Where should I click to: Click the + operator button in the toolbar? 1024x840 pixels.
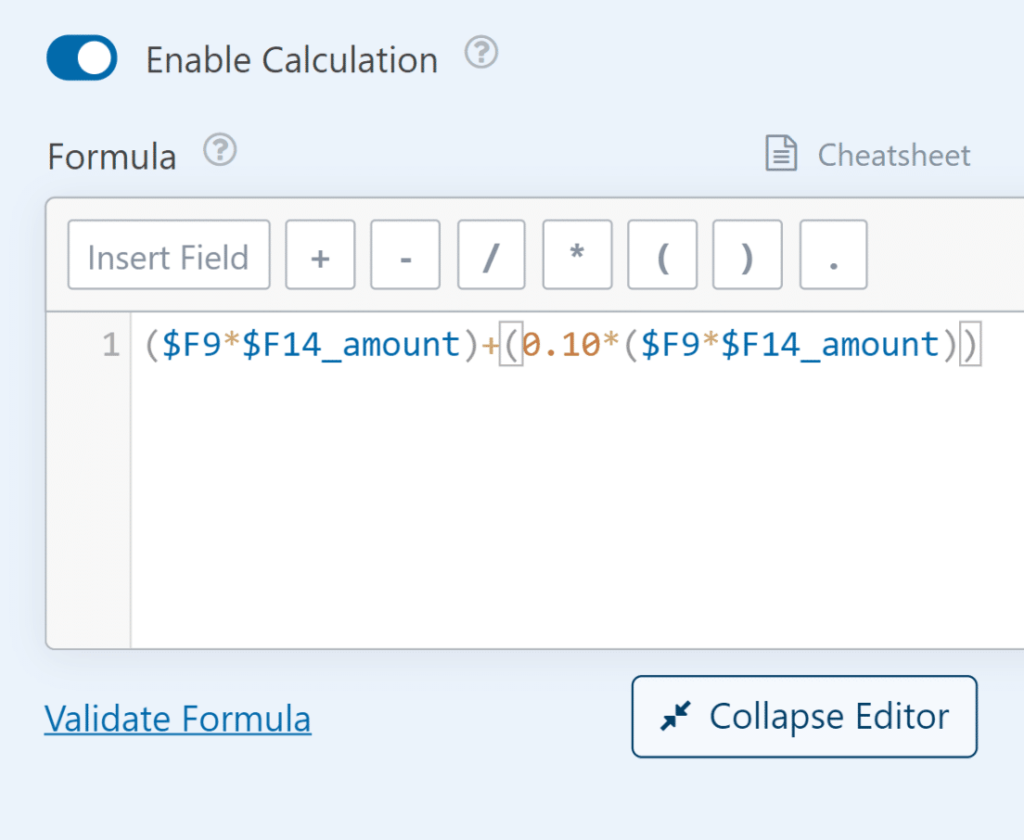click(x=320, y=254)
